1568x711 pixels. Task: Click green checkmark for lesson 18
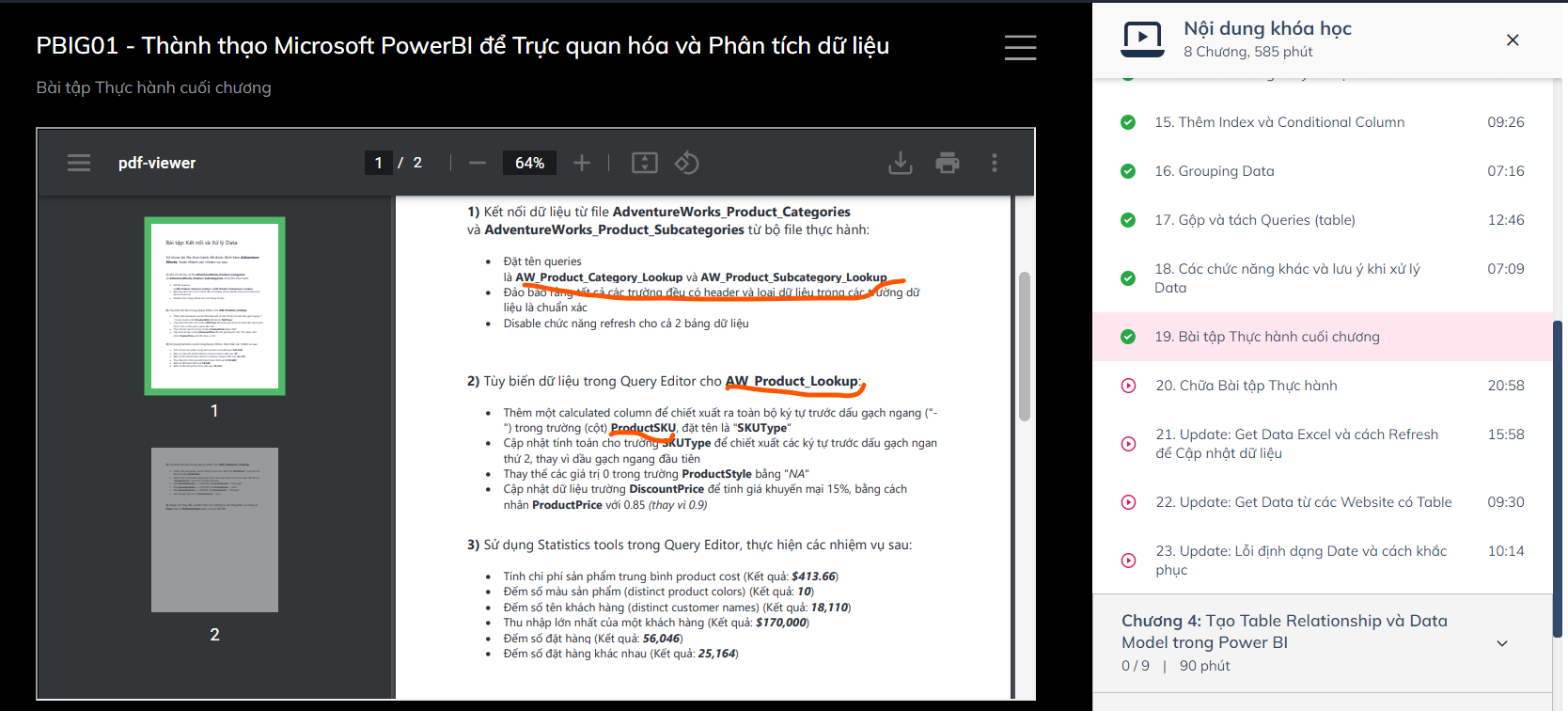(x=1128, y=278)
